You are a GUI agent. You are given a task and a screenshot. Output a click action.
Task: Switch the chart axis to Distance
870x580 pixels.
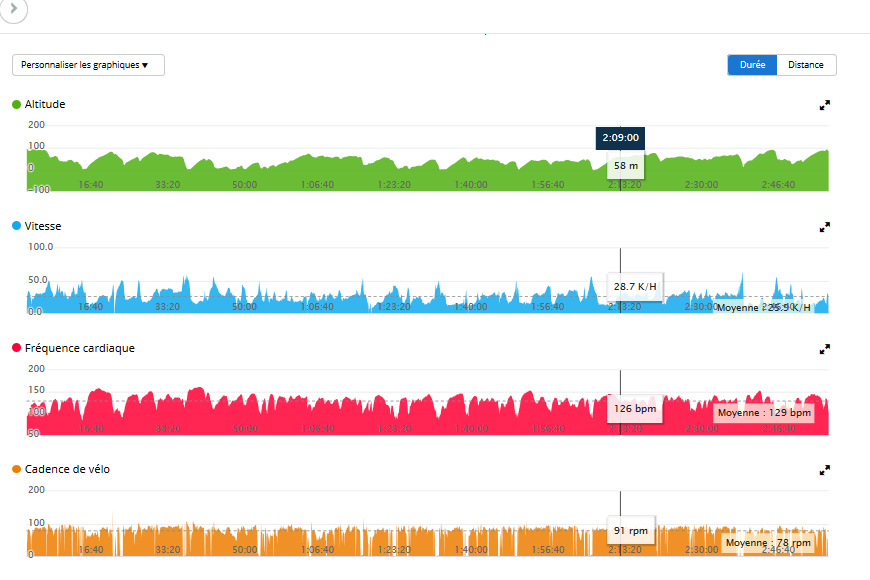click(806, 65)
